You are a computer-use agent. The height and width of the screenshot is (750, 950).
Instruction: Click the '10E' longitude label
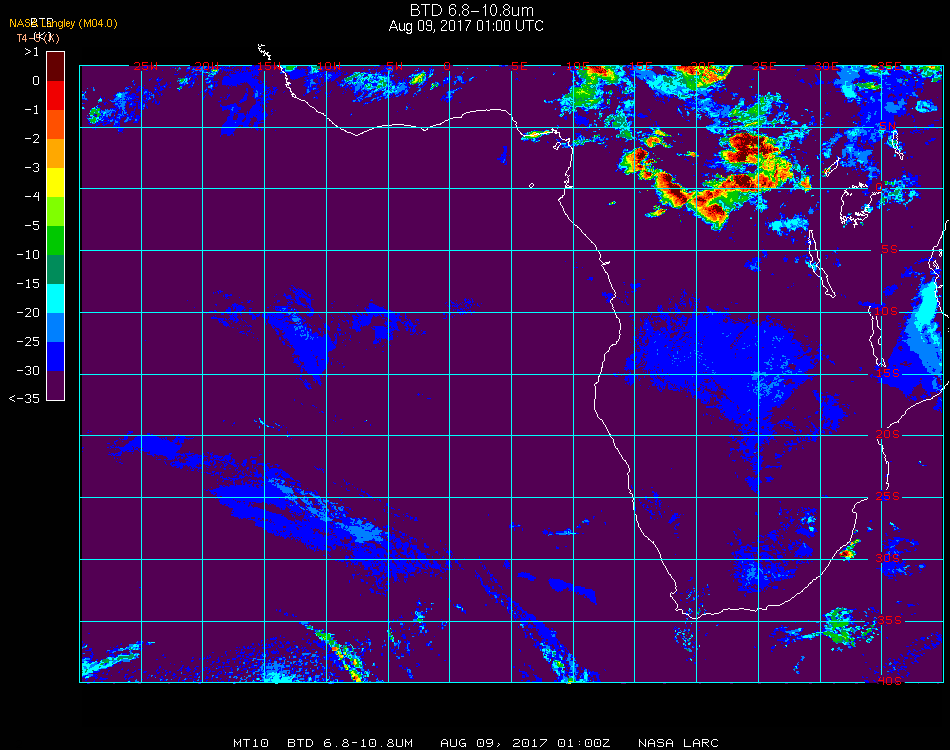pos(578,66)
